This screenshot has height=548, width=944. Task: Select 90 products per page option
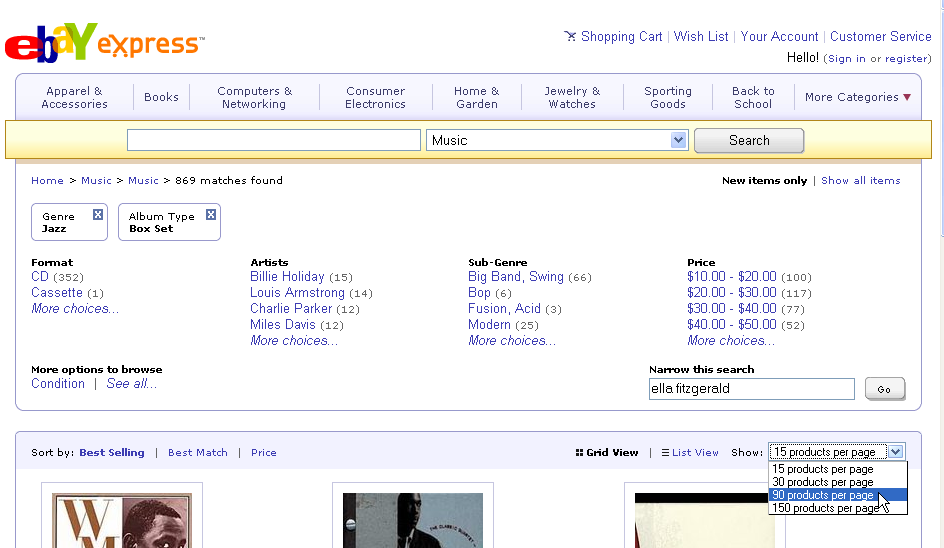point(823,495)
